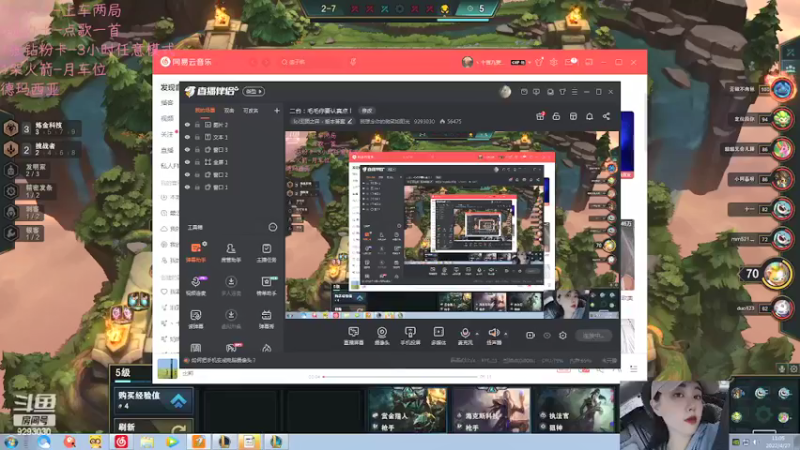Open 直播伴侣 hamburger menu icon

click(x=574, y=92)
